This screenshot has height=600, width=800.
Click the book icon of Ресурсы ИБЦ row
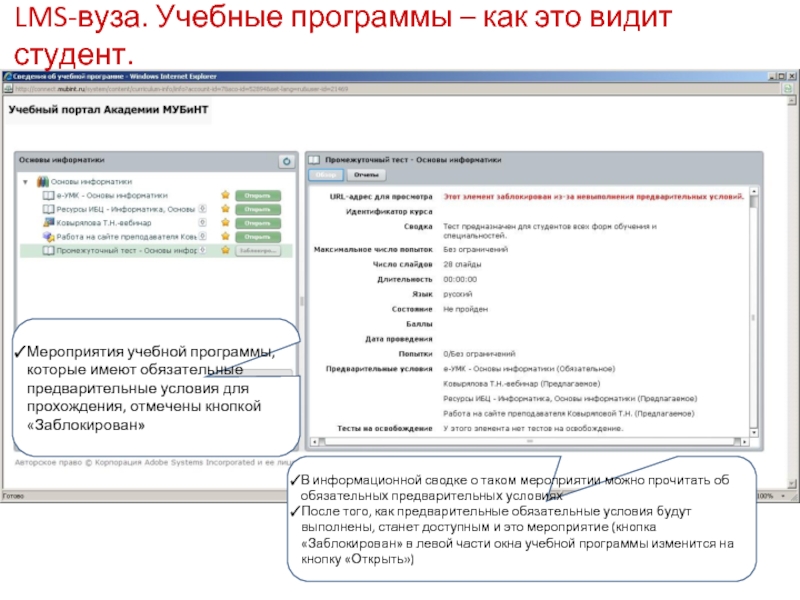click(x=48, y=209)
